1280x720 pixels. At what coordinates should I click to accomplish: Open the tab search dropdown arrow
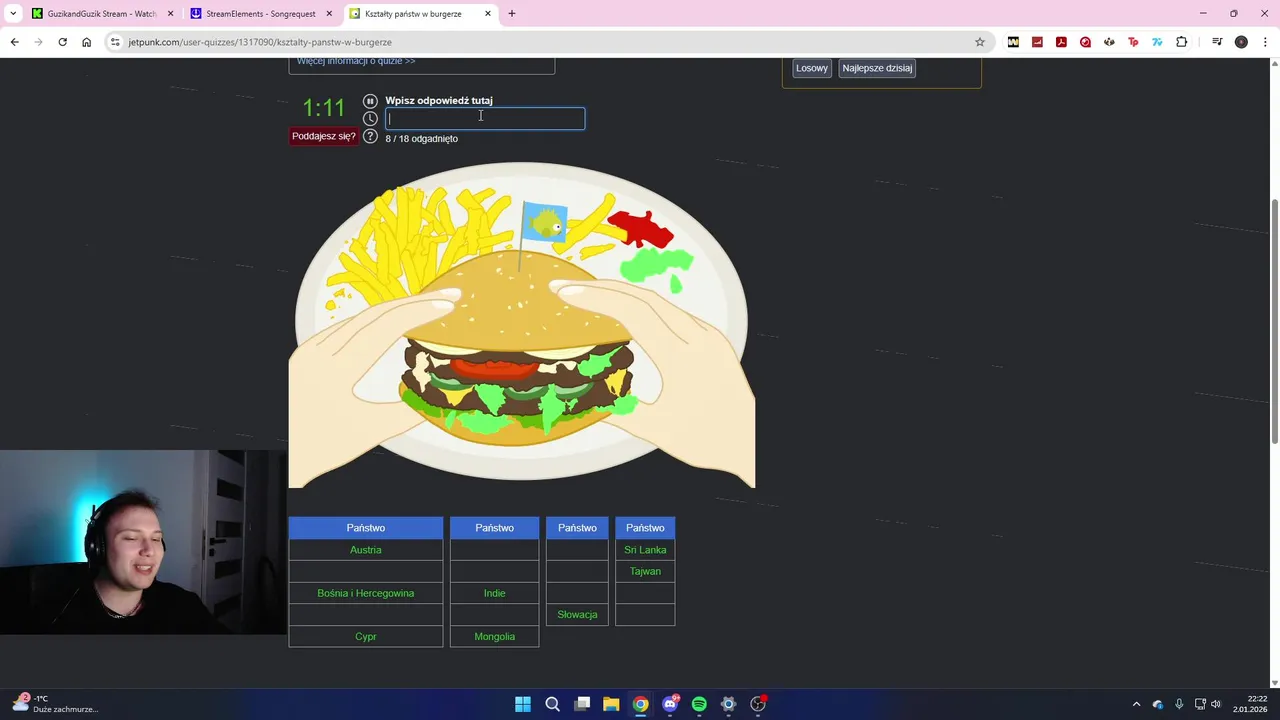(13, 14)
